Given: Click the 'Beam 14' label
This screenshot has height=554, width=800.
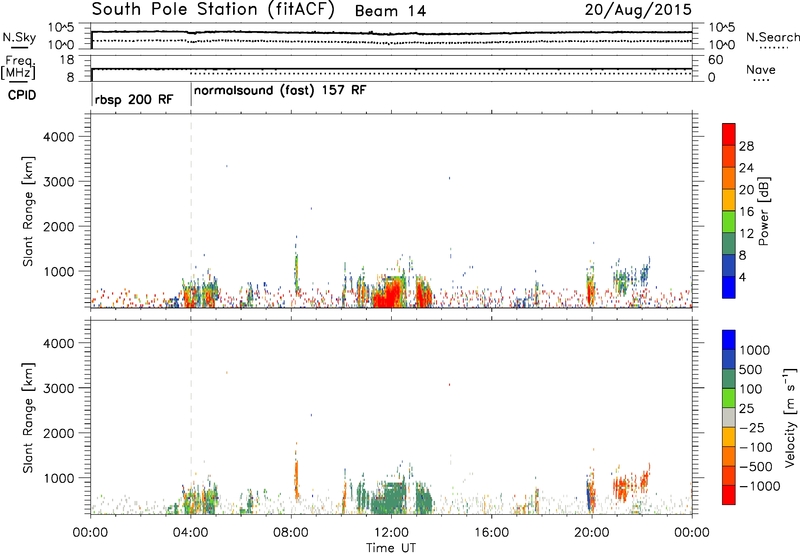Looking at the screenshot, I should coord(390,11).
